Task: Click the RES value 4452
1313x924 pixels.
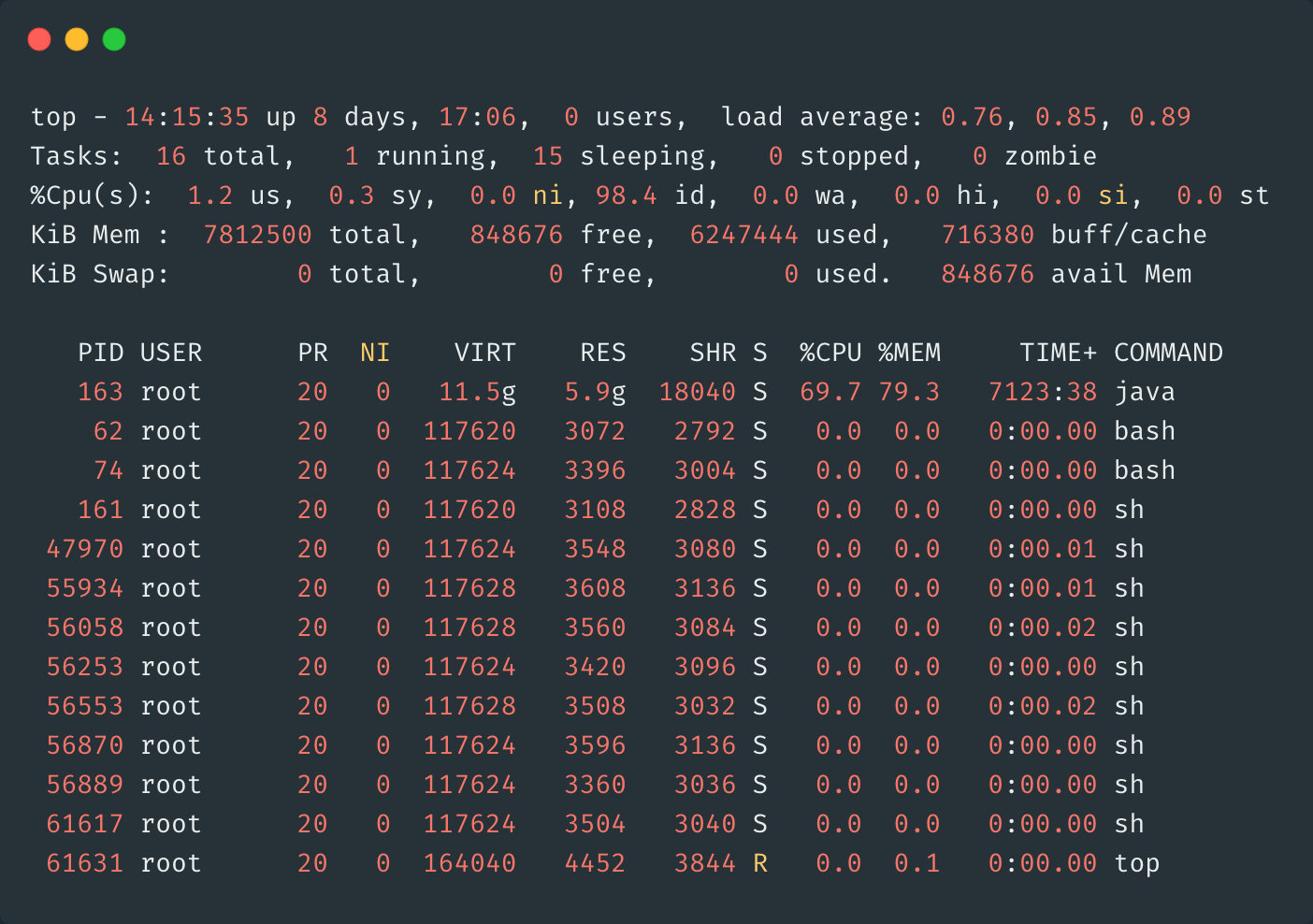Action: point(596,863)
